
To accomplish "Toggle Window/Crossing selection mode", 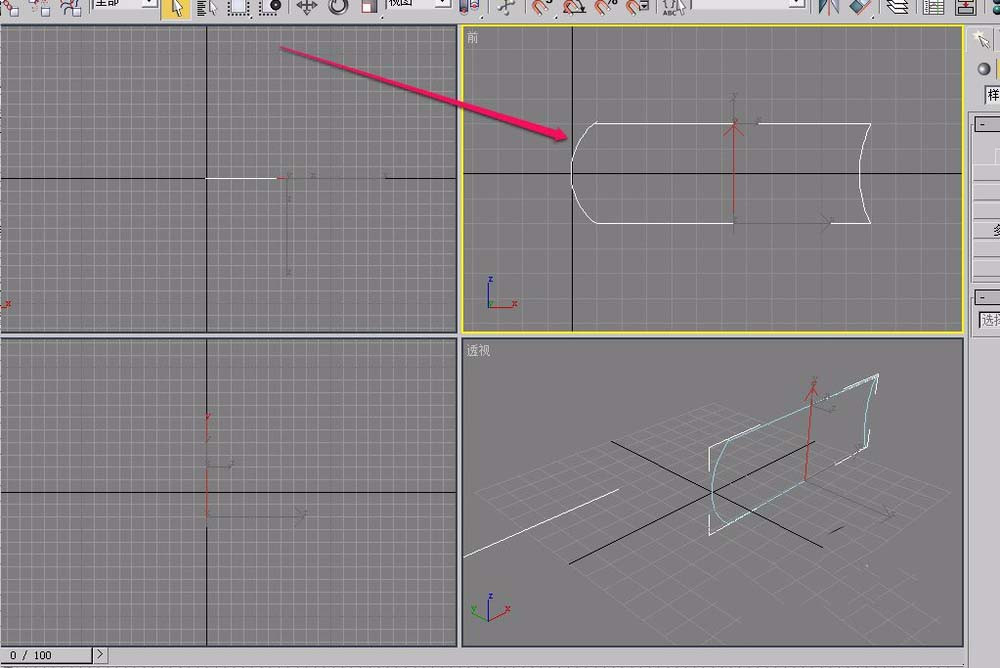I will 270,8.
